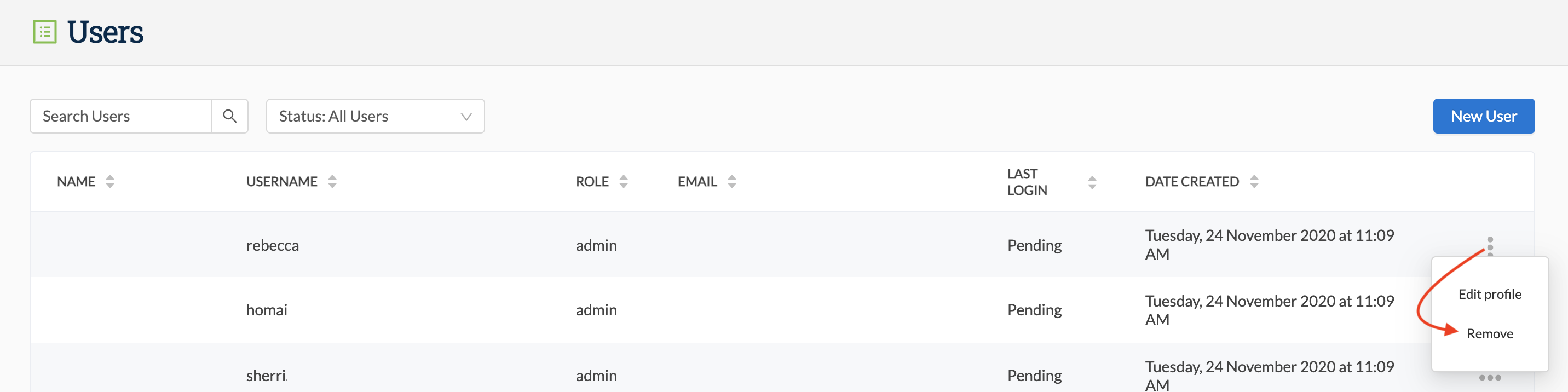Choose Edit profile from the popup menu
1568x392 pixels.
[x=1490, y=294]
